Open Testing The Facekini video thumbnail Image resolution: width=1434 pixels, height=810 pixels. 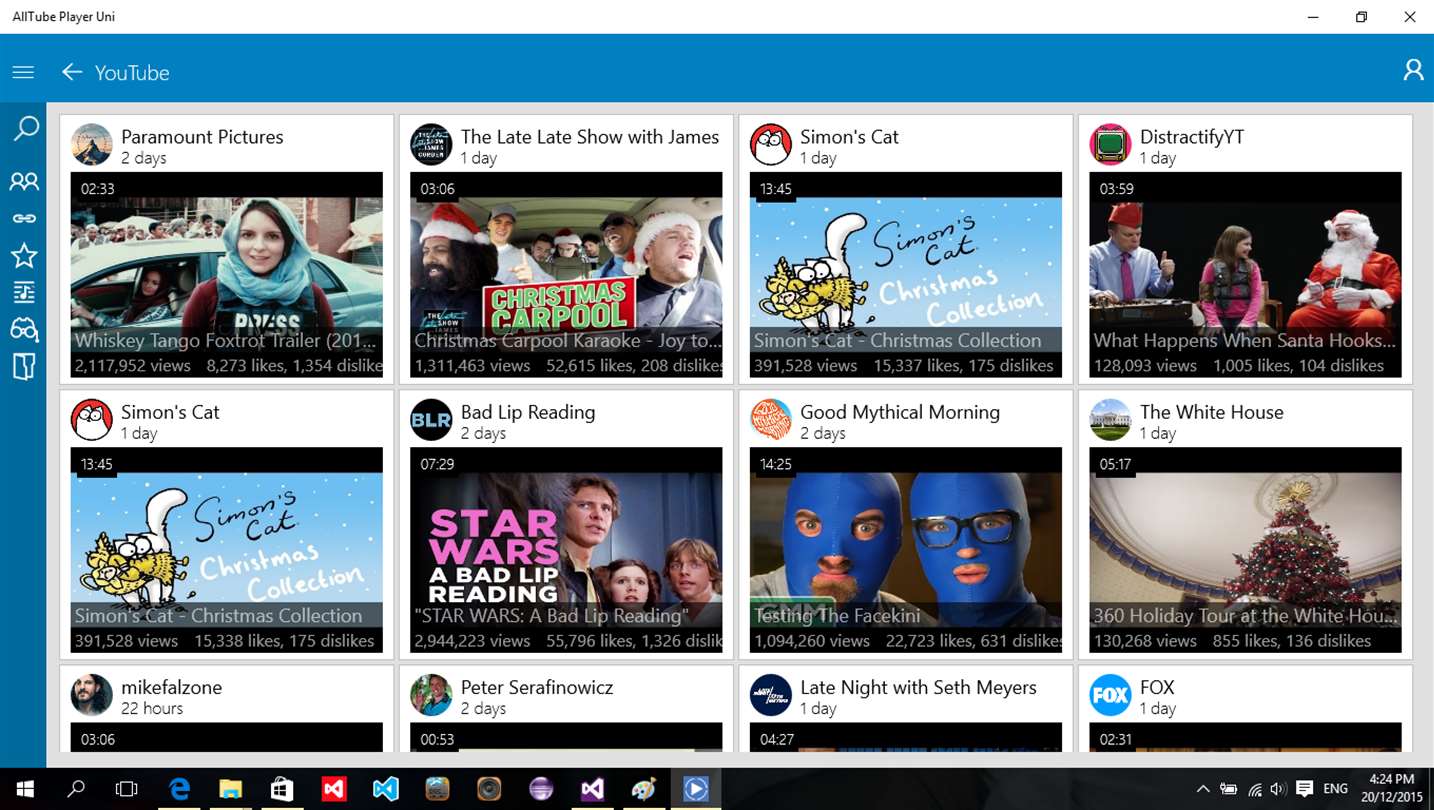tap(906, 550)
